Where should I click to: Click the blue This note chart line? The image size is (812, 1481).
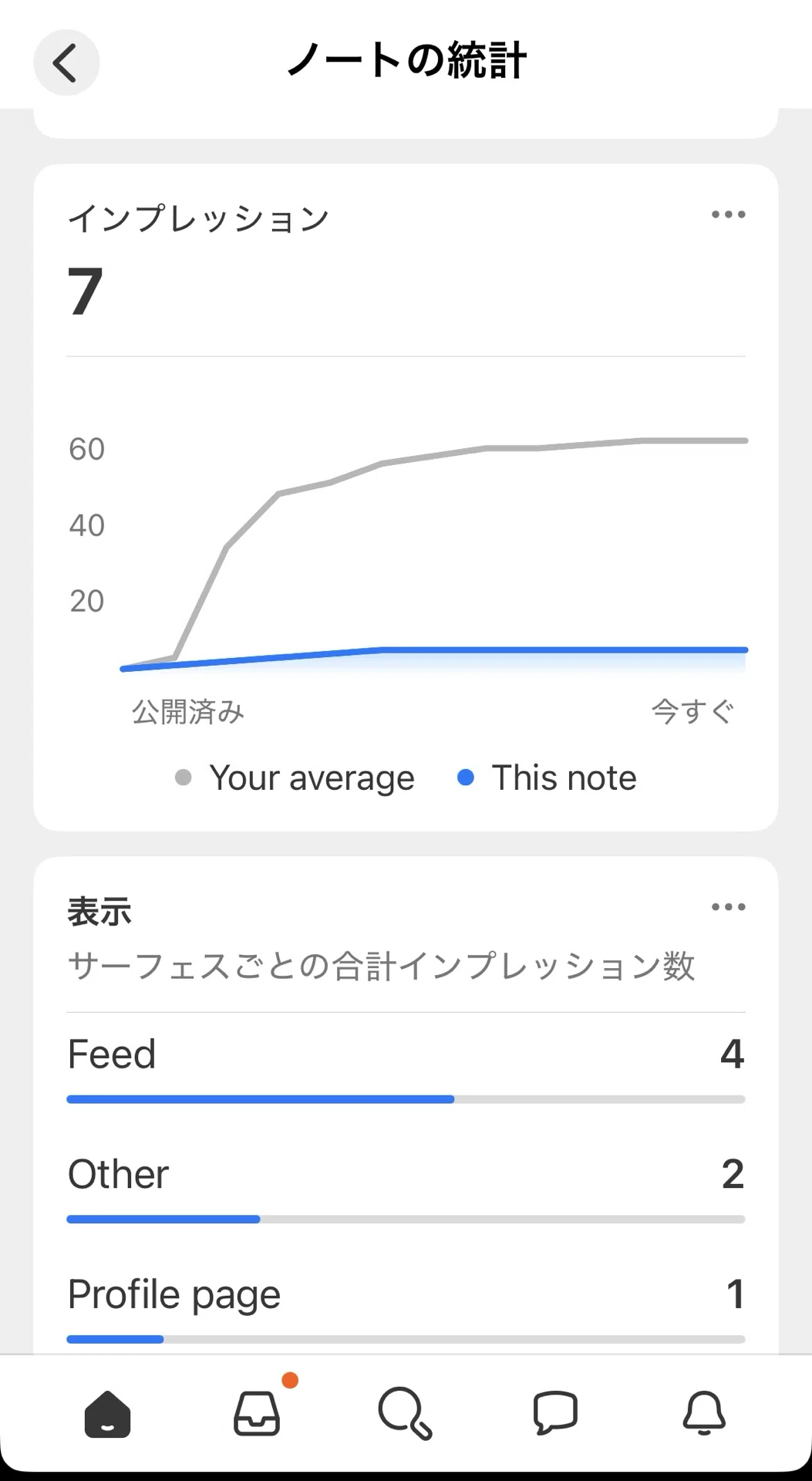(540, 650)
